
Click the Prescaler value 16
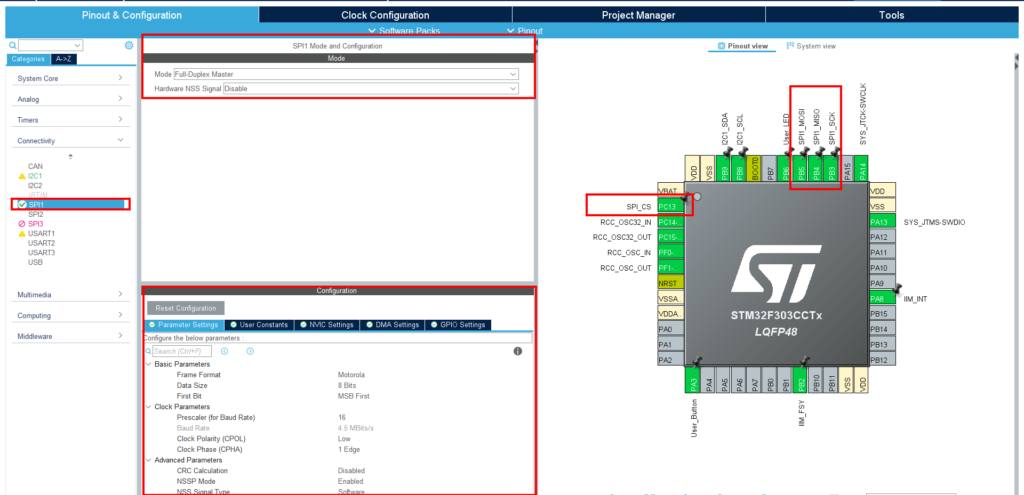(x=342, y=417)
